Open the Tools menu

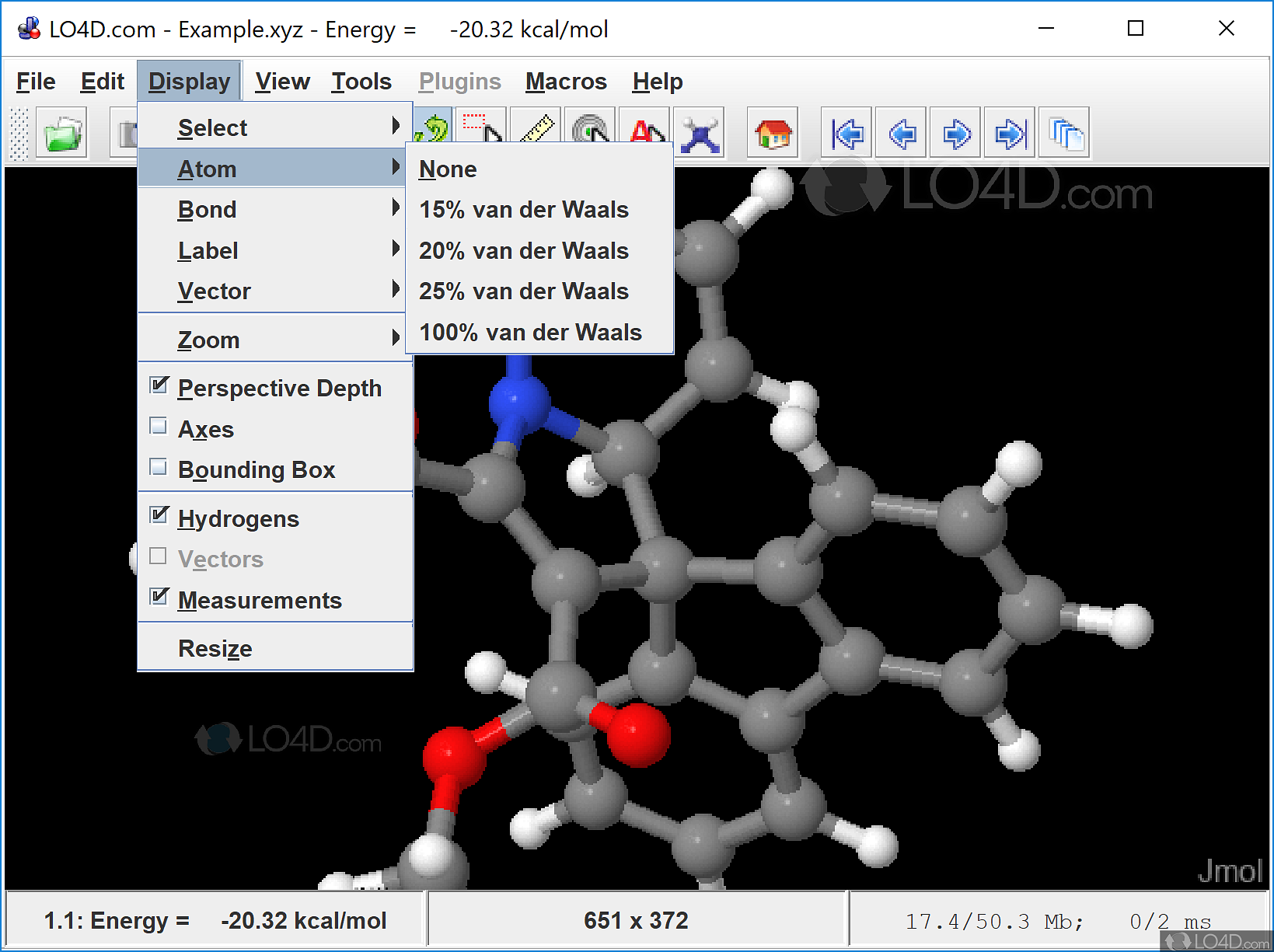point(361,81)
